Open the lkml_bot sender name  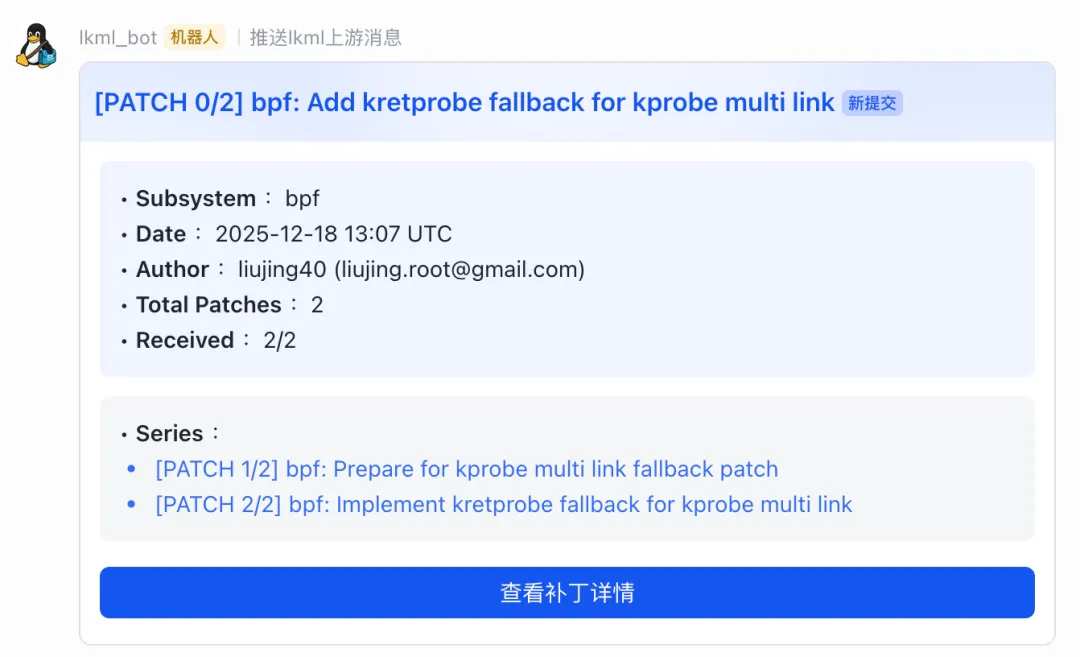pyautogui.click(x=118, y=37)
